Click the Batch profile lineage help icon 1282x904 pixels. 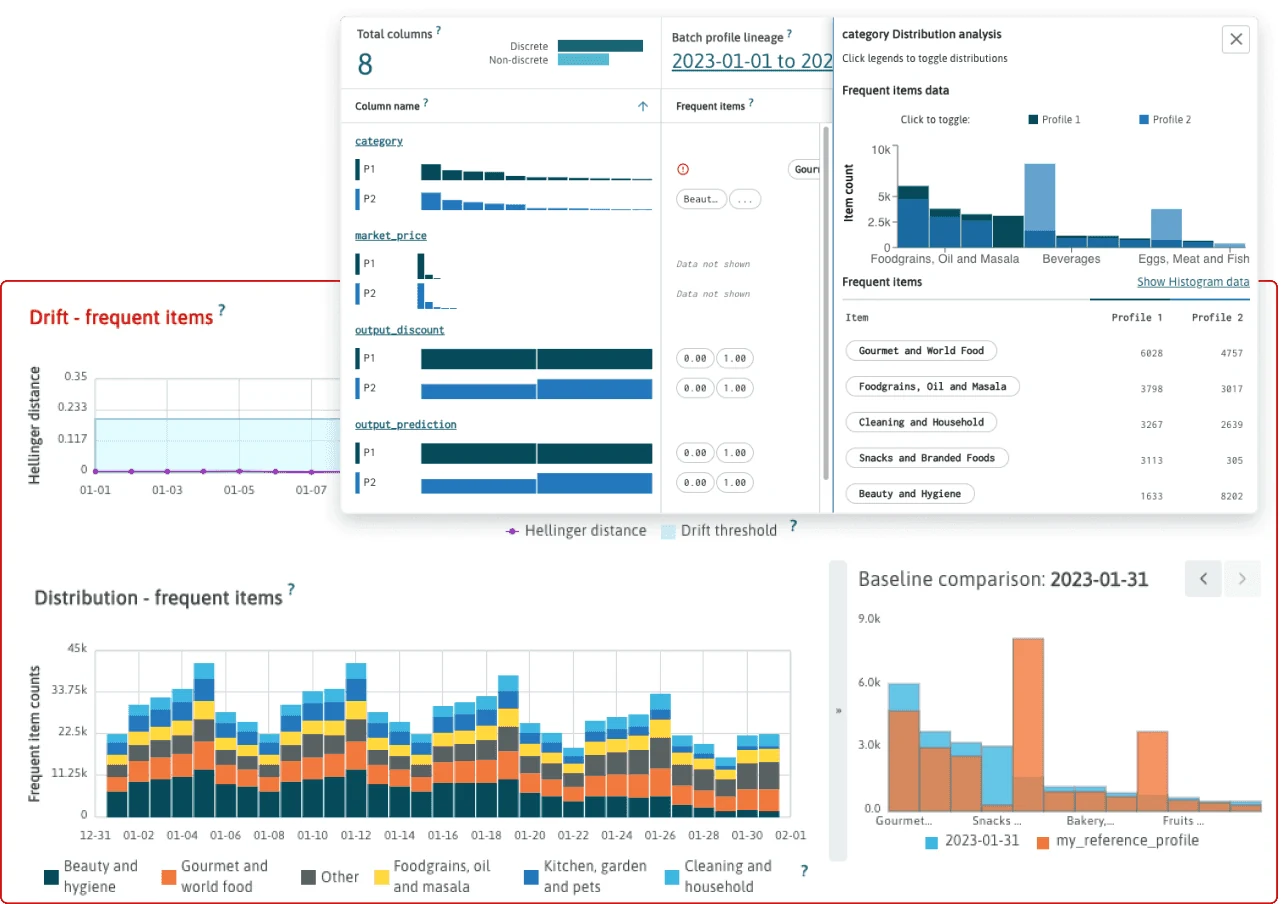coord(789,34)
